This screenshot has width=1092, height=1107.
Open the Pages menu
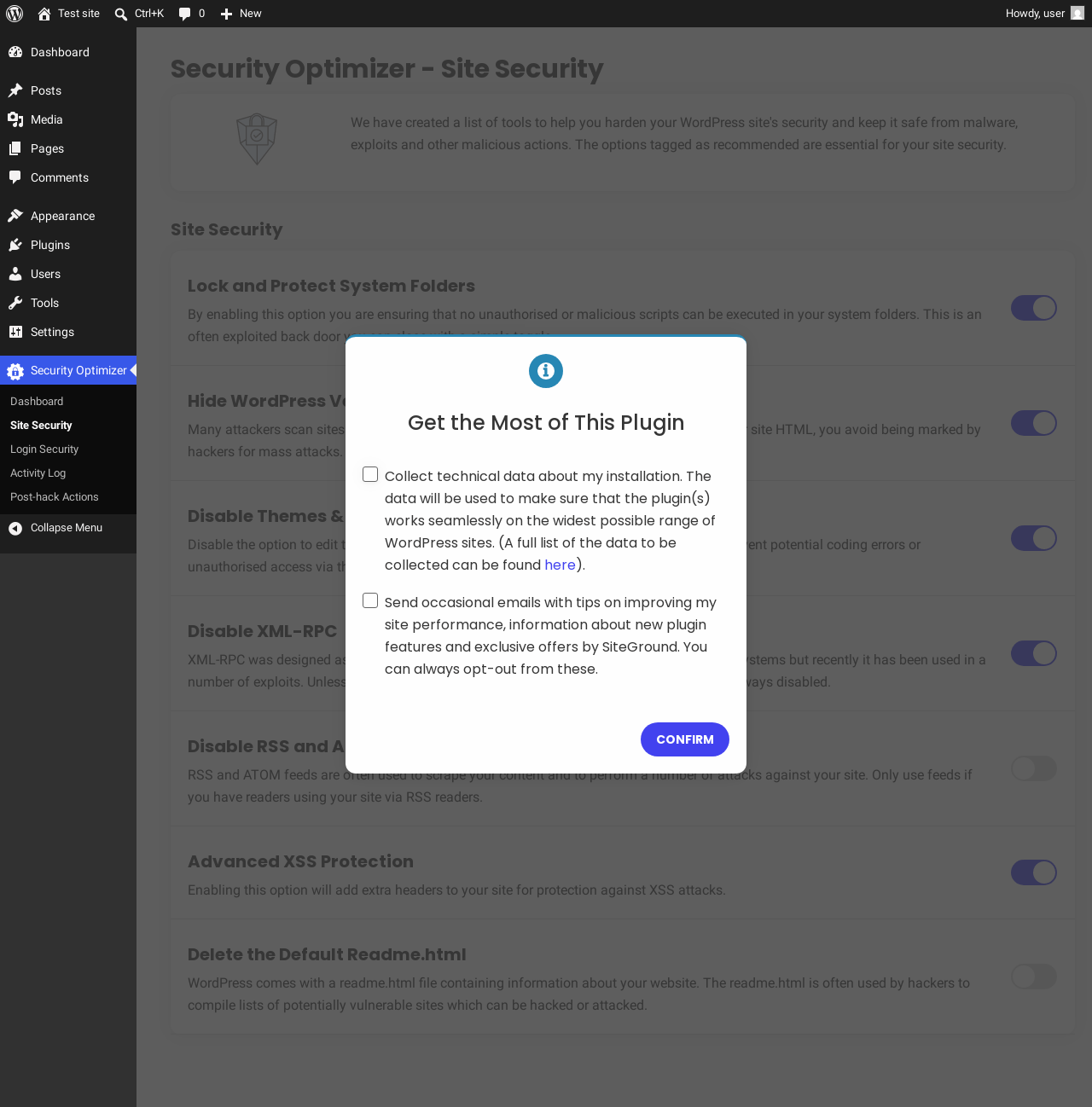[68, 148]
